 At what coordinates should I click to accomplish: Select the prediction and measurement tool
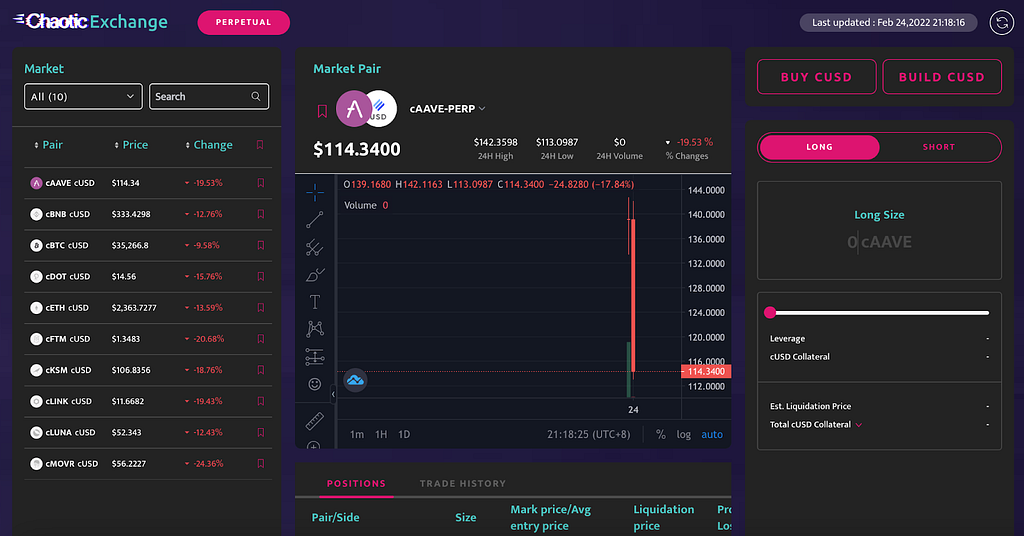click(315, 356)
